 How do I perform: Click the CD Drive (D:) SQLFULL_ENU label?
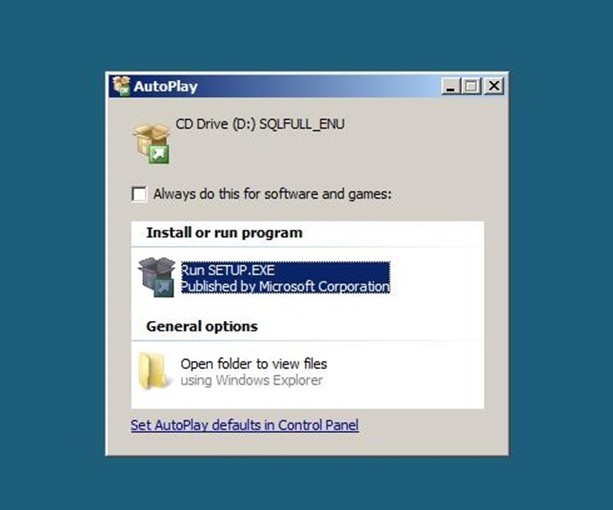[x=260, y=124]
